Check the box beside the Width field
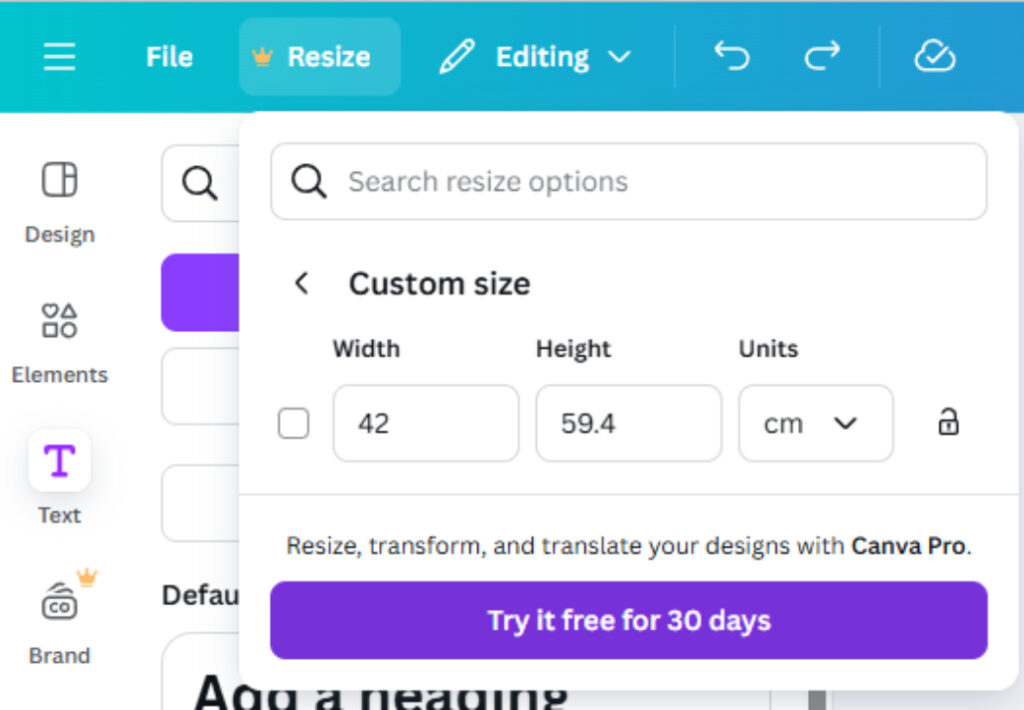Viewport: 1024px width, 710px height. [293, 423]
